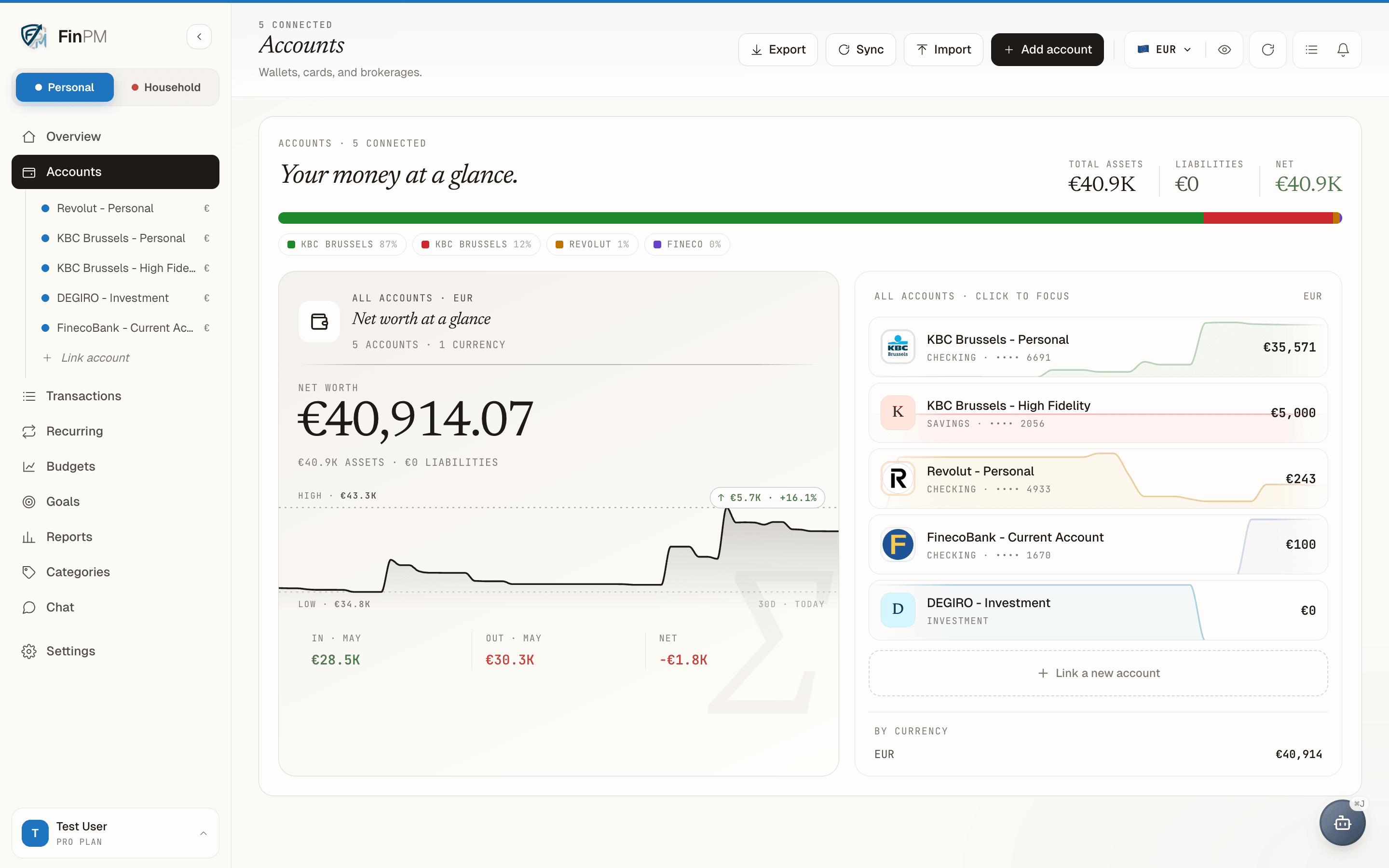Click the KBC Brussels logo icon
Image resolution: width=1389 pixels, height=868 pixels.
click(x=898, y=347)
